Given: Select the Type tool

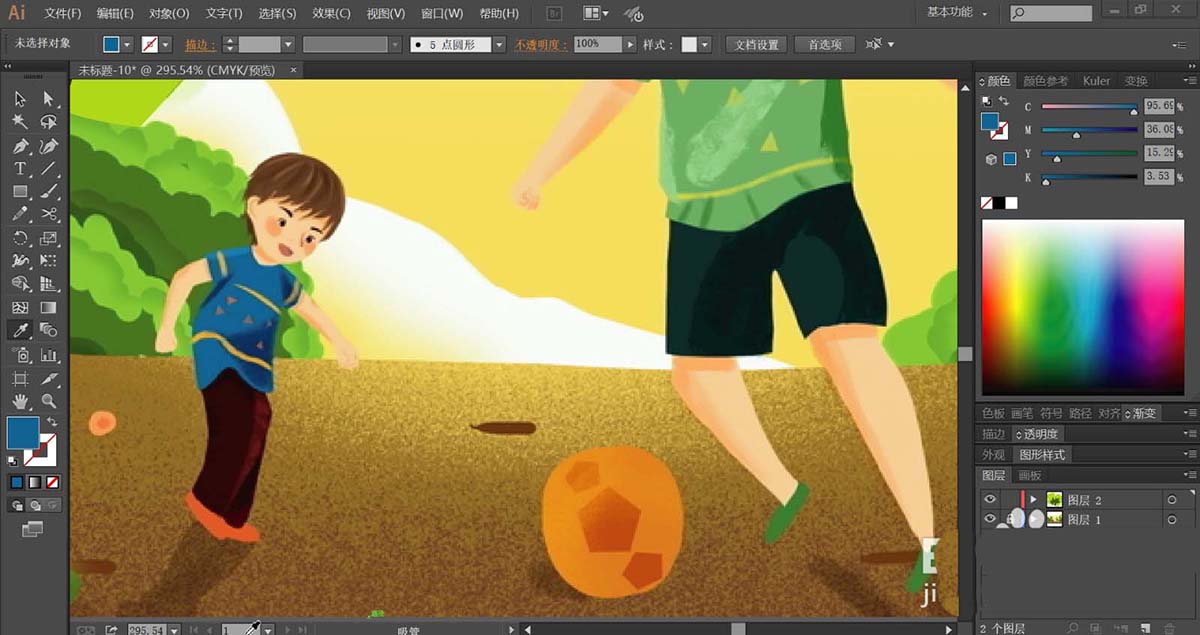Looking at the screenshot, I should pos(20,169).
